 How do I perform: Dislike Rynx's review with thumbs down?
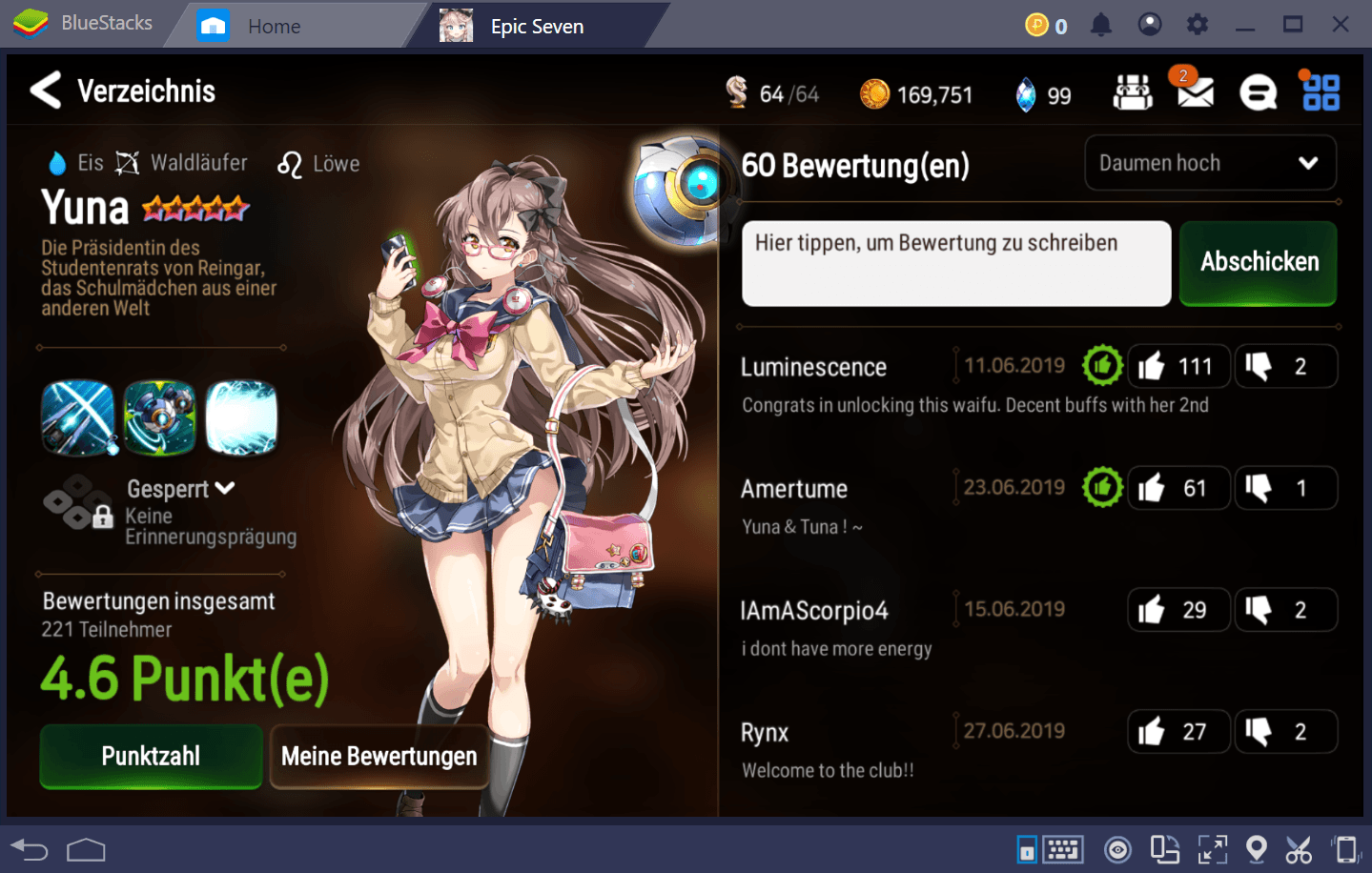(1286, 732)
